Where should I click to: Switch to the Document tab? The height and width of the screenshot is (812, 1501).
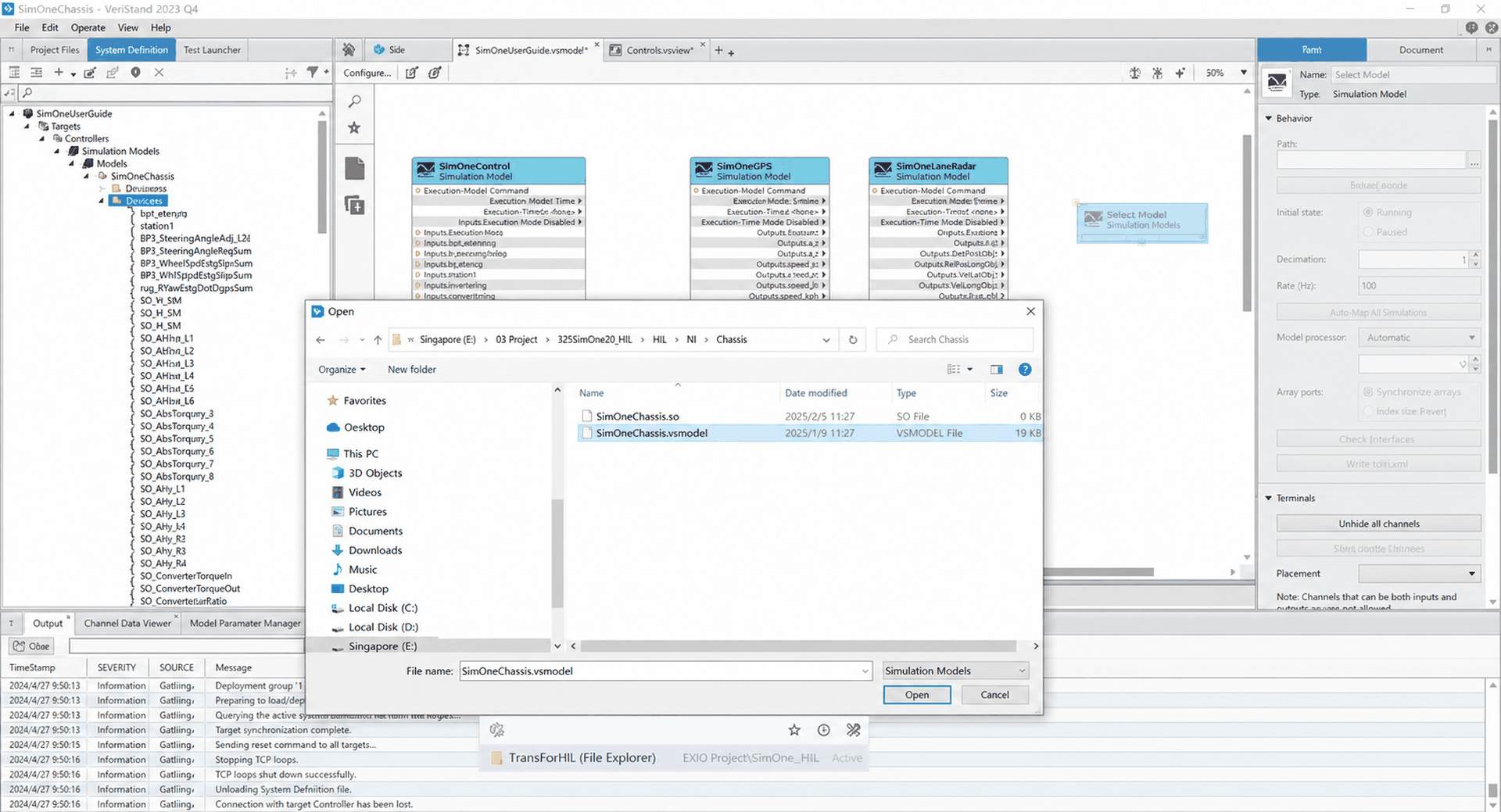click(1420, 50)
